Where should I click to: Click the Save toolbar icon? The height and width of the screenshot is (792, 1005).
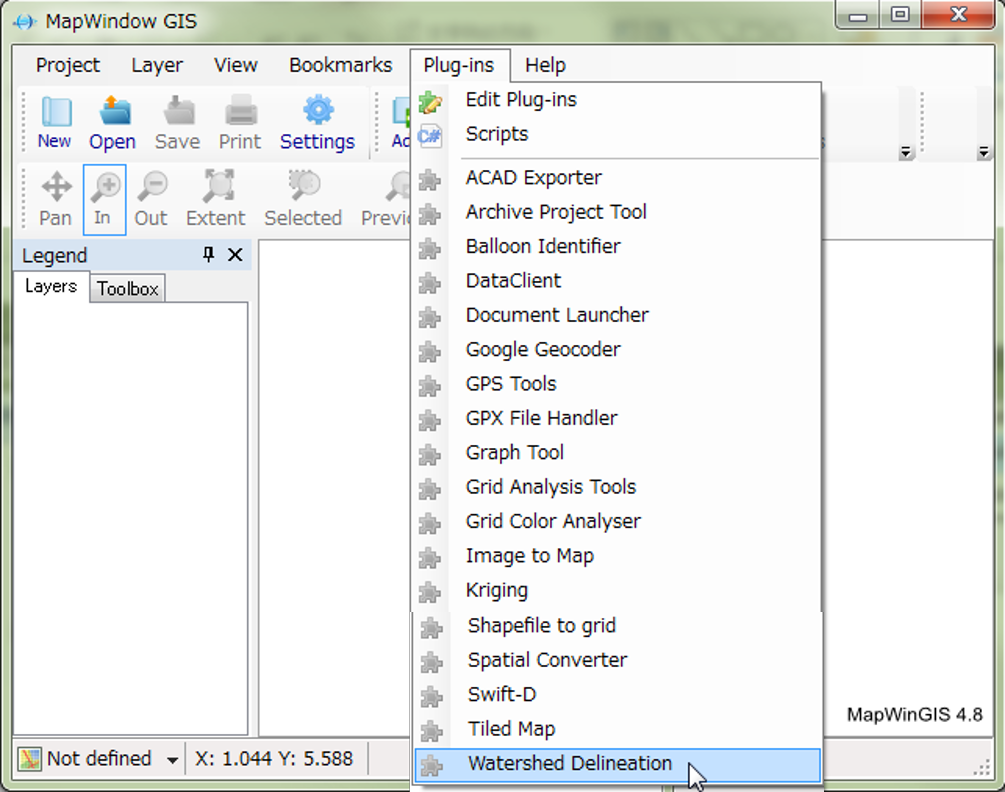point(178,122)
